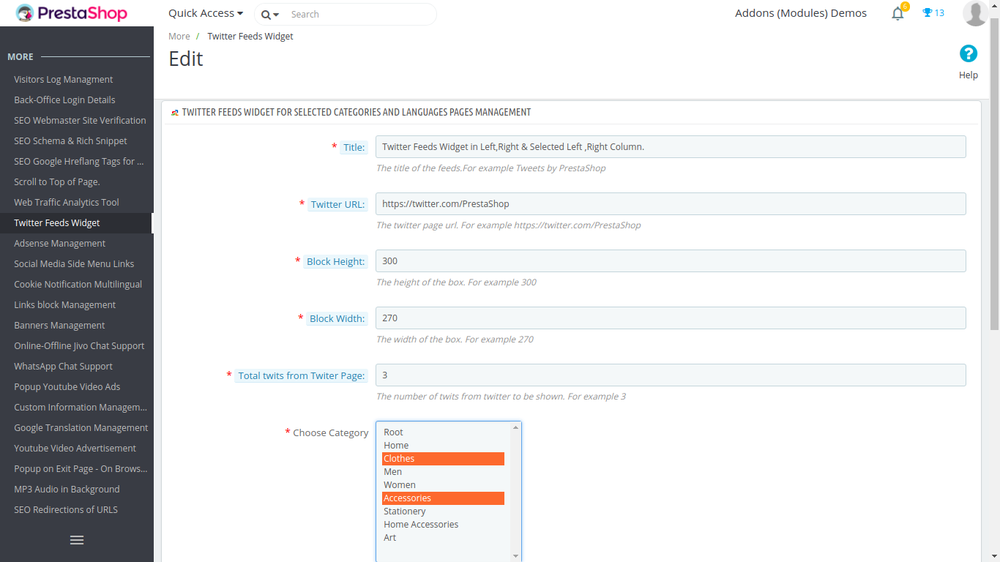Screen dimensions: 1000x562
Task: Select Accessories in category list
Action: point(443,498)
